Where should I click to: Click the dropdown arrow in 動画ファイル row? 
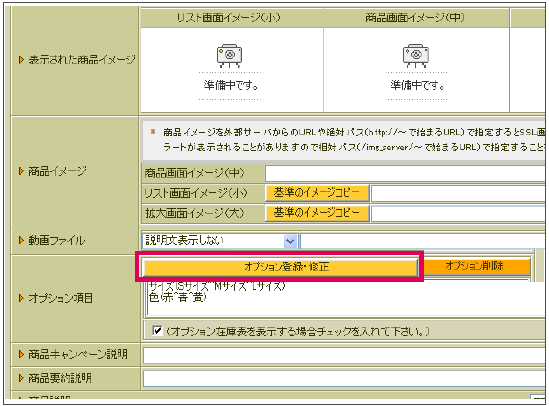(290, 241)
